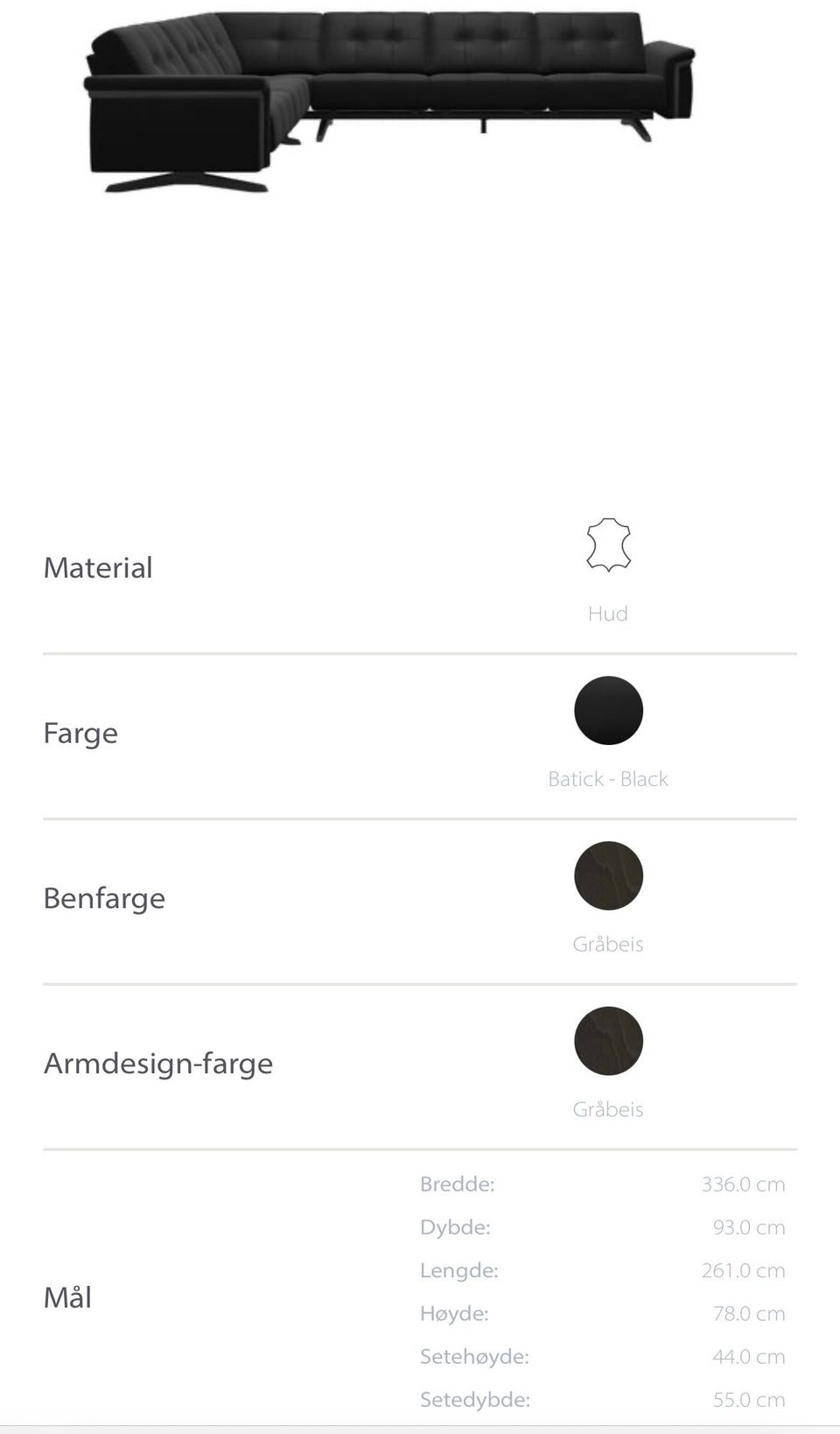Click the Bredde value 336.0 cm
840x1434 pixels.
click(x=743, y=1184)
